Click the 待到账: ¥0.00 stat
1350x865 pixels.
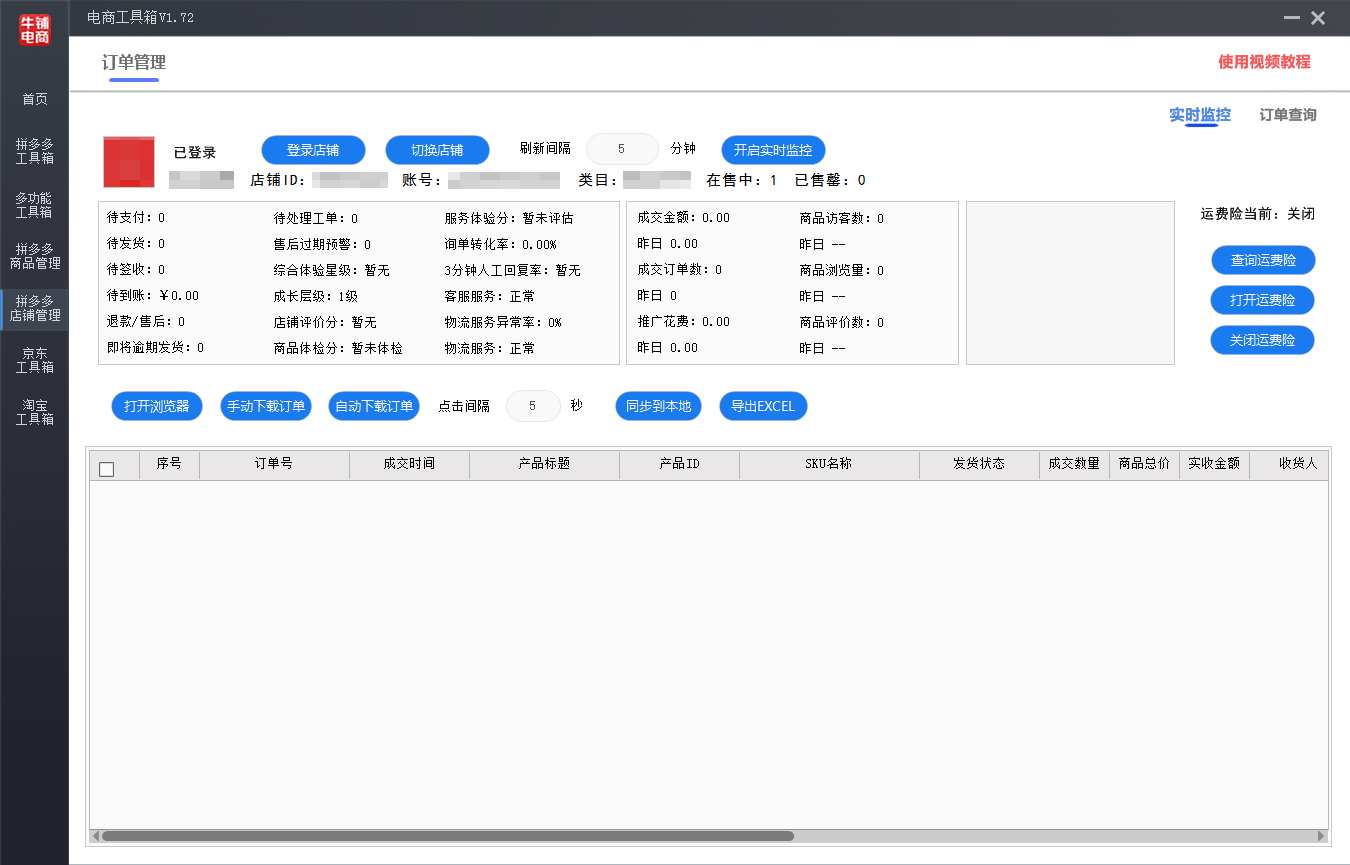[153, 296]
